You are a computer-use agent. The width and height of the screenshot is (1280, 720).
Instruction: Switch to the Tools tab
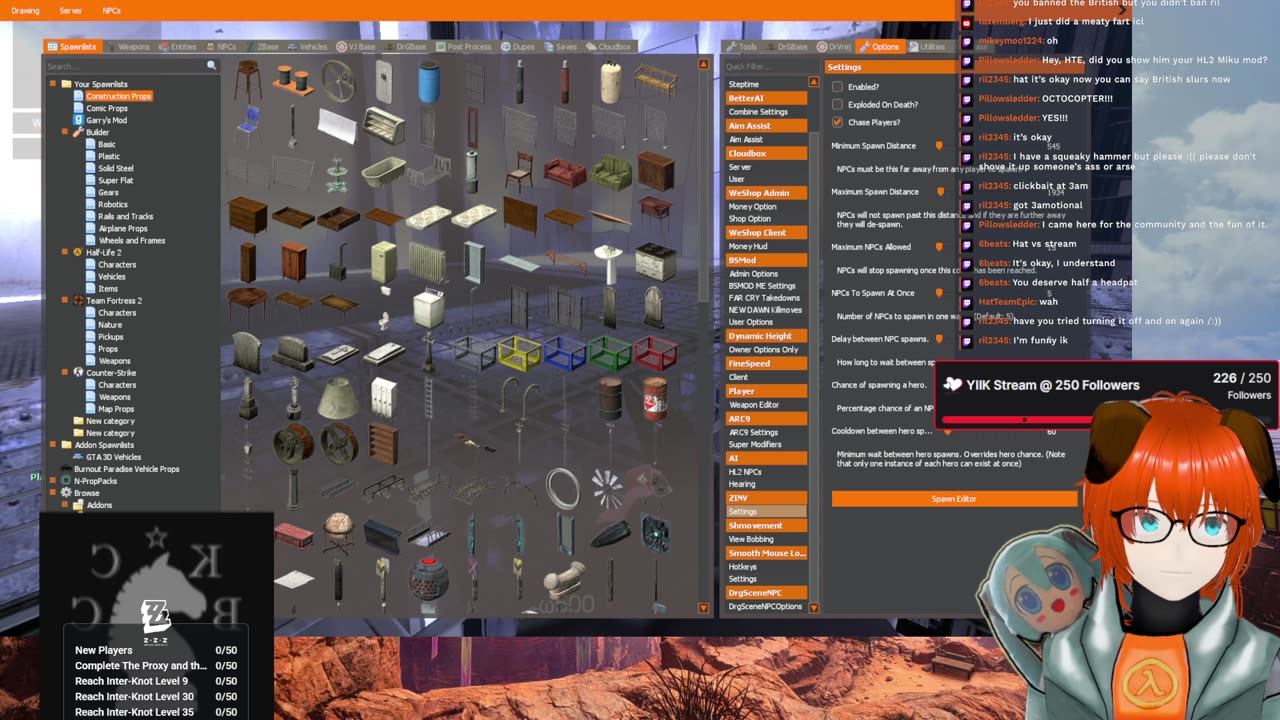coord(742,46)
